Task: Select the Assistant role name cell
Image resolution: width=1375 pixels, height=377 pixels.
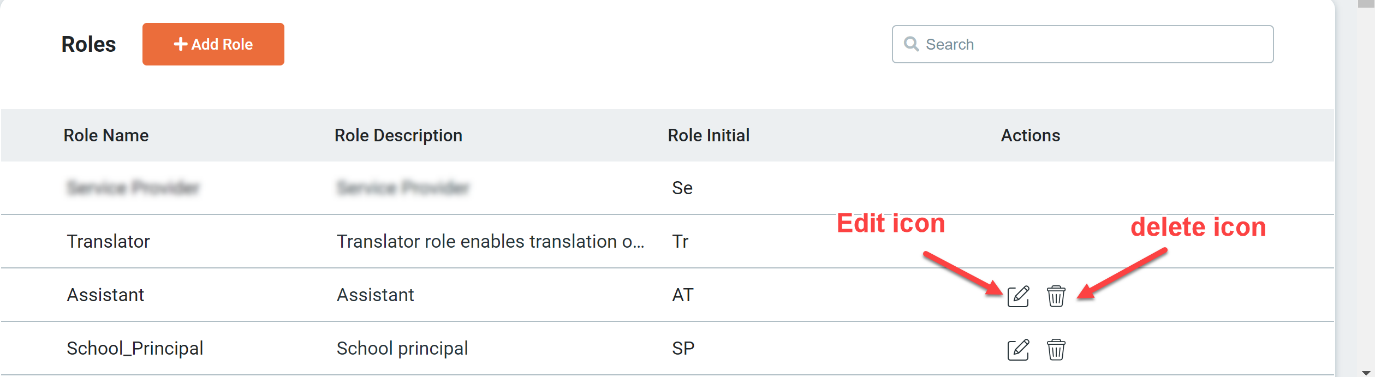Action: [x=105, y=295]
